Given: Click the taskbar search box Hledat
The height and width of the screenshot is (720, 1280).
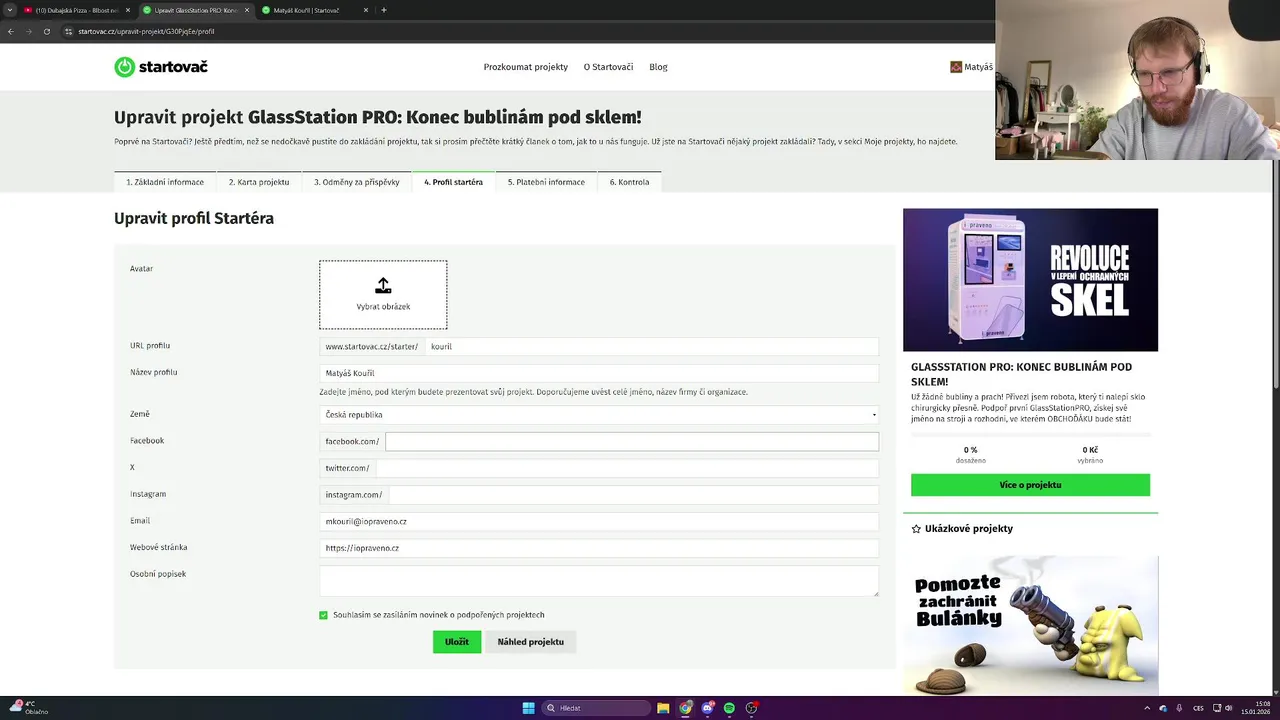Looking at the screenshot, I should click(597, 708).
